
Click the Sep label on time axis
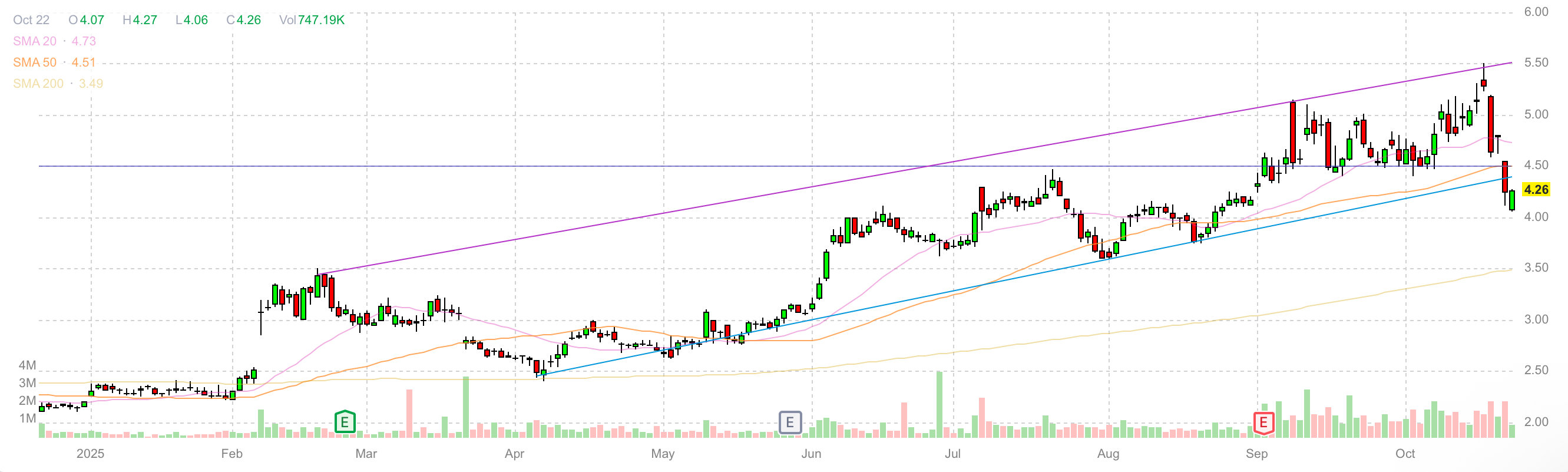[x=1256, y=454]
